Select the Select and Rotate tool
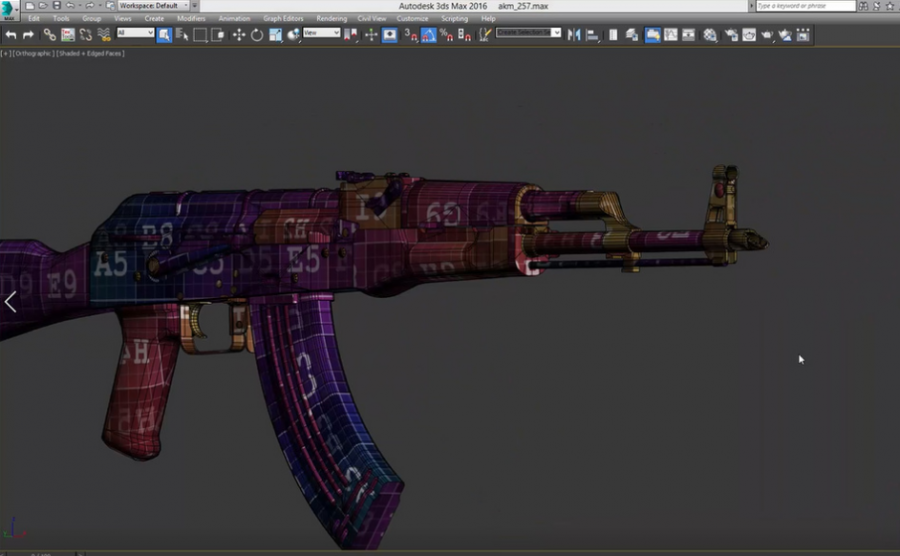900x556 pixels. [x=257, y=35]
